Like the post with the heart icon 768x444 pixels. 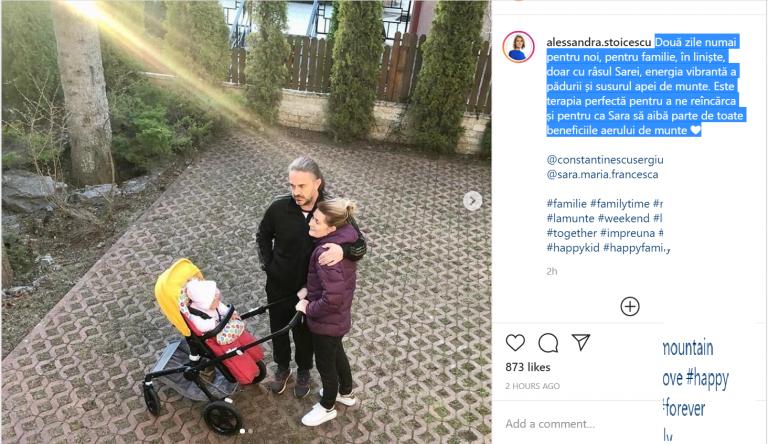(515, 343)
